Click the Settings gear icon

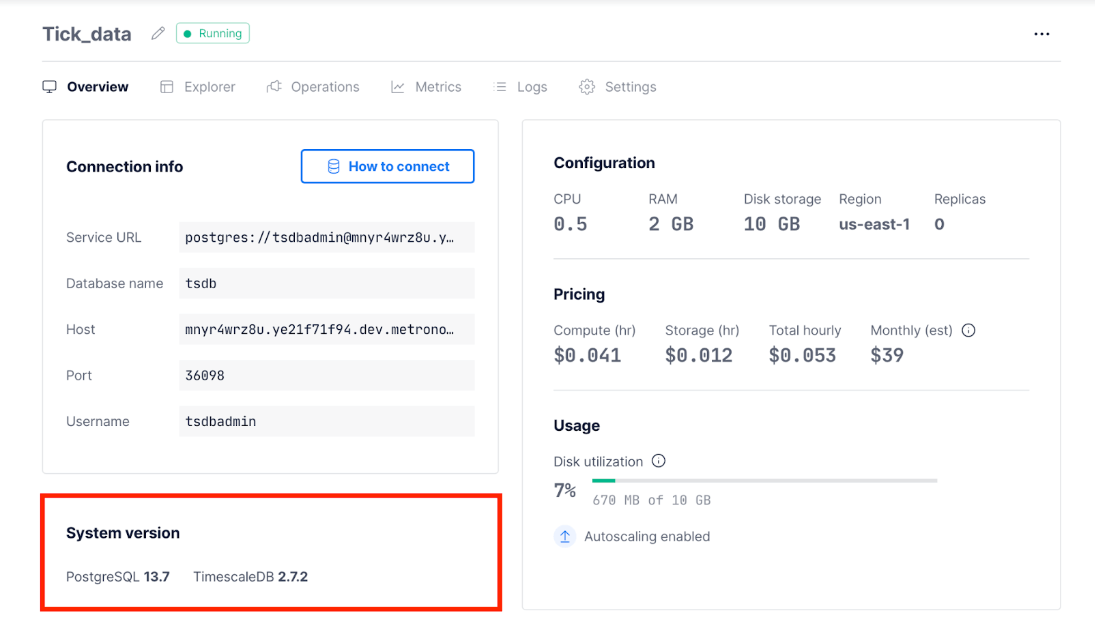(x=587, y=87)
